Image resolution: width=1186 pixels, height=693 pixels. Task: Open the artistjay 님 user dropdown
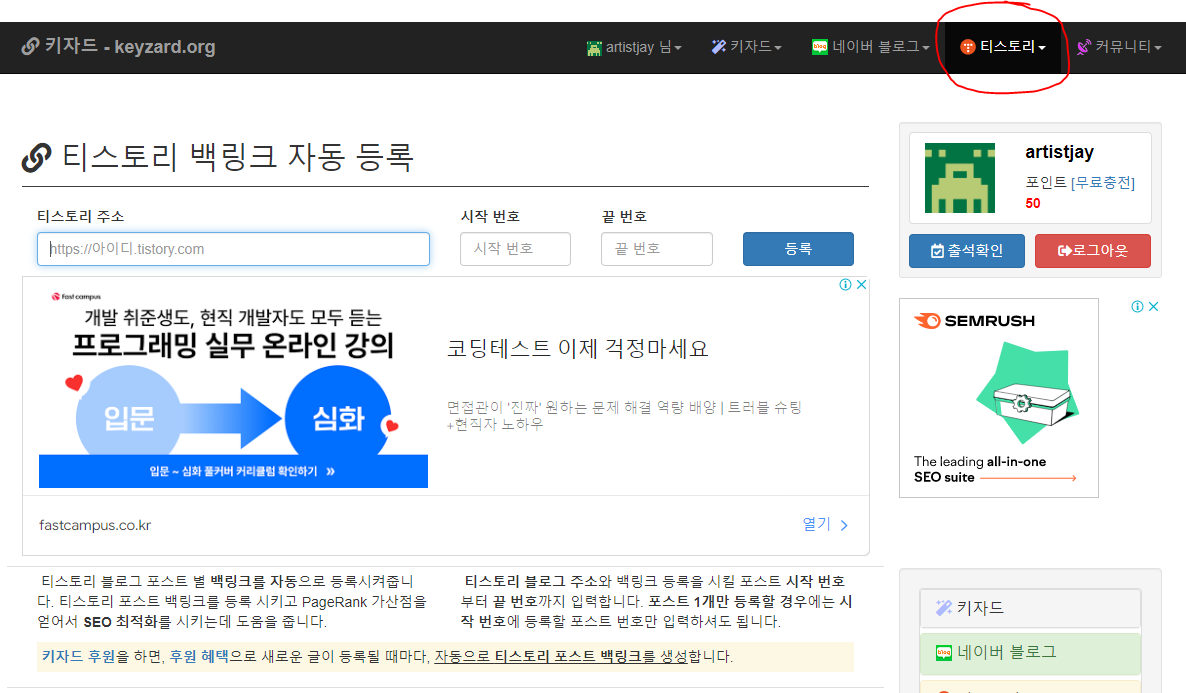634,47
